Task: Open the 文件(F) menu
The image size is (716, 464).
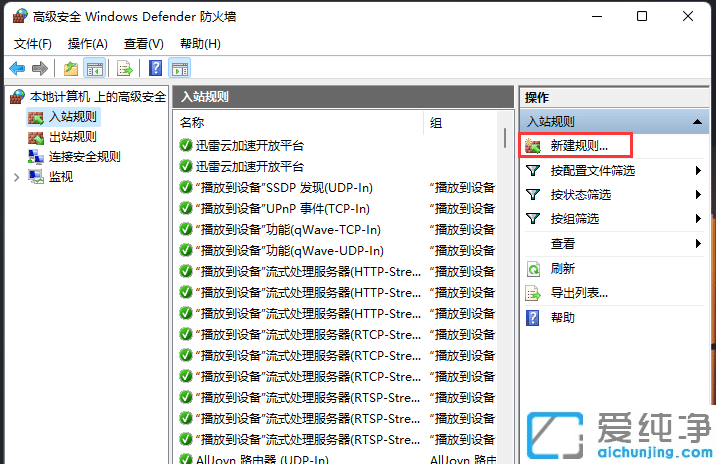Action: pyautogui.click(x=33, y=44)
